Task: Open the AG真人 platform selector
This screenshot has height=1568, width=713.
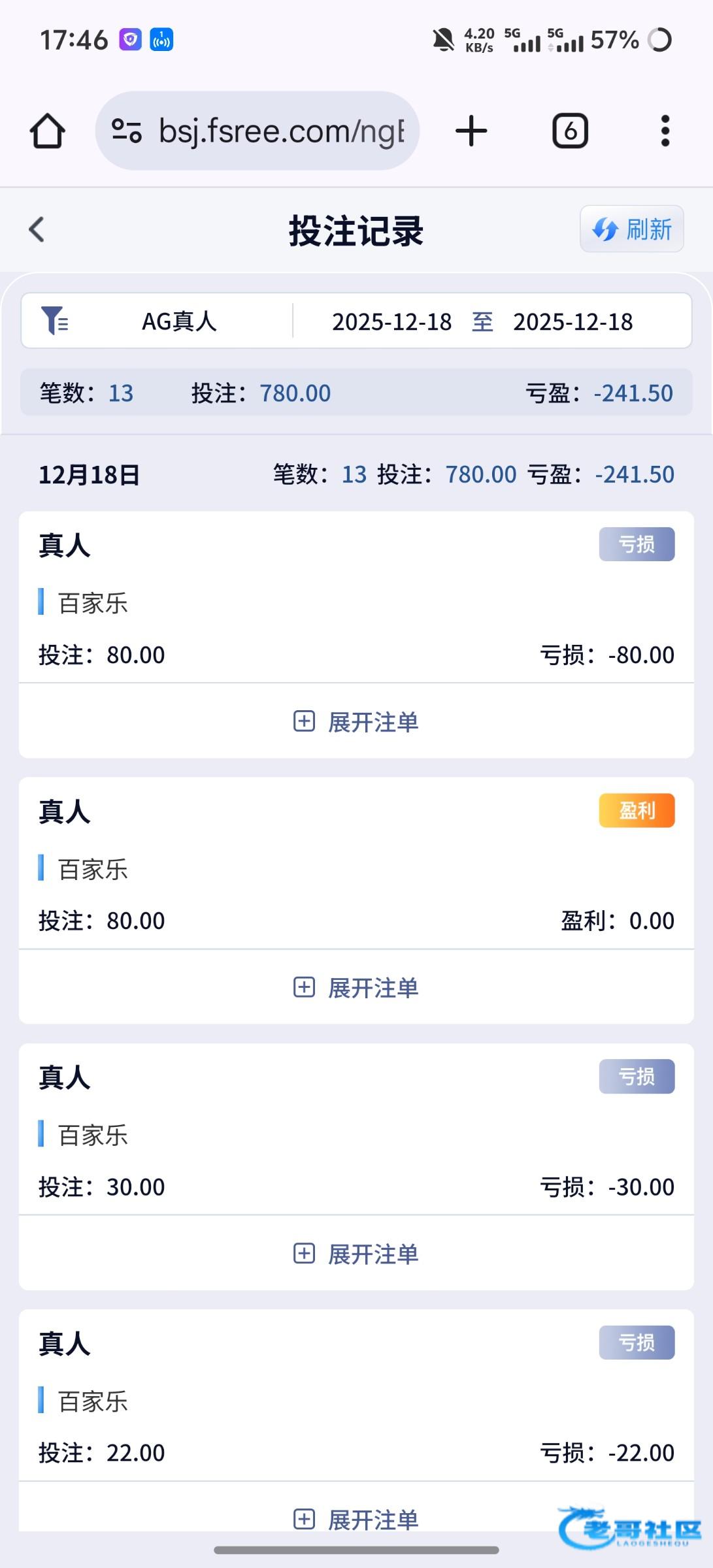Action: point(179,321)
